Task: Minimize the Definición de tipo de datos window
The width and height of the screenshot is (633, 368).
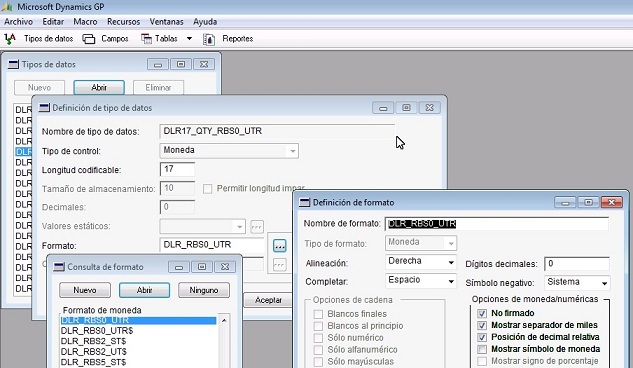Action: 383,108
